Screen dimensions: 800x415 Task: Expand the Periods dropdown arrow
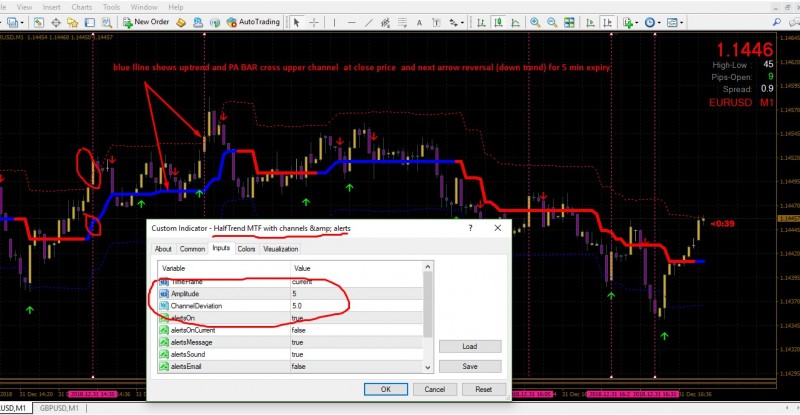[x=659, y=22]
